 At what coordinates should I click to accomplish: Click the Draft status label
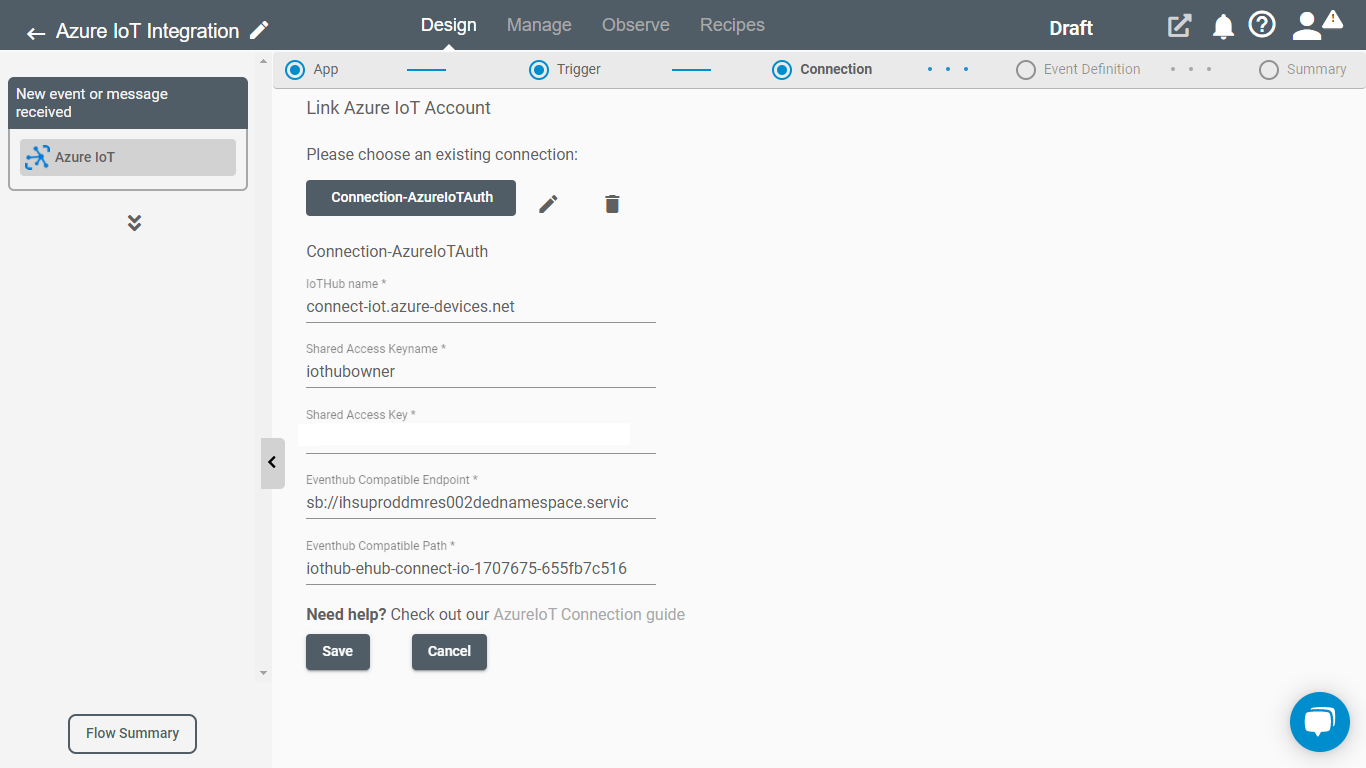1071,28
